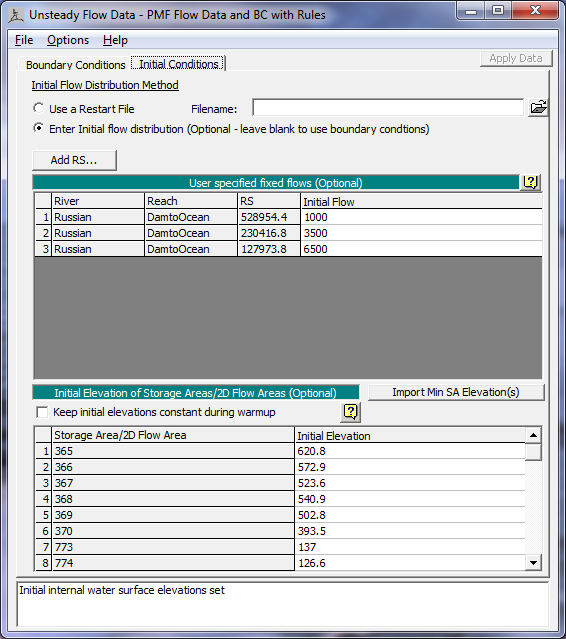Open the Help menu
566x639 pixels.
115,40
